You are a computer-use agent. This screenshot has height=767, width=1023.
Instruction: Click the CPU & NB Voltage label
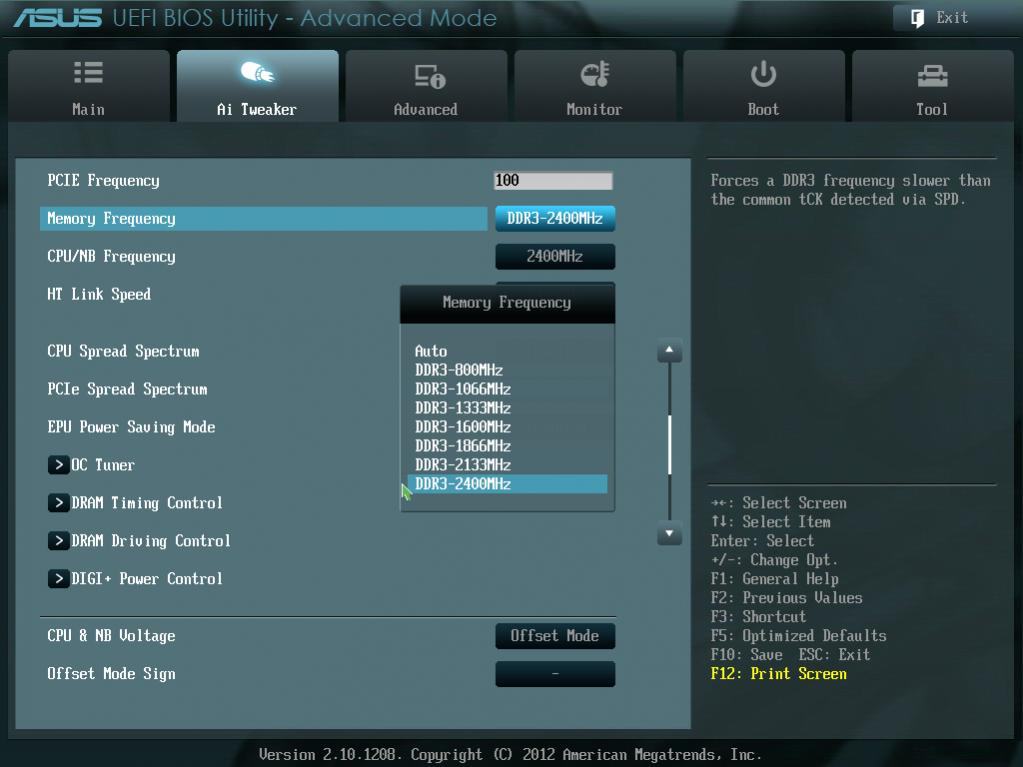point(112,636)
